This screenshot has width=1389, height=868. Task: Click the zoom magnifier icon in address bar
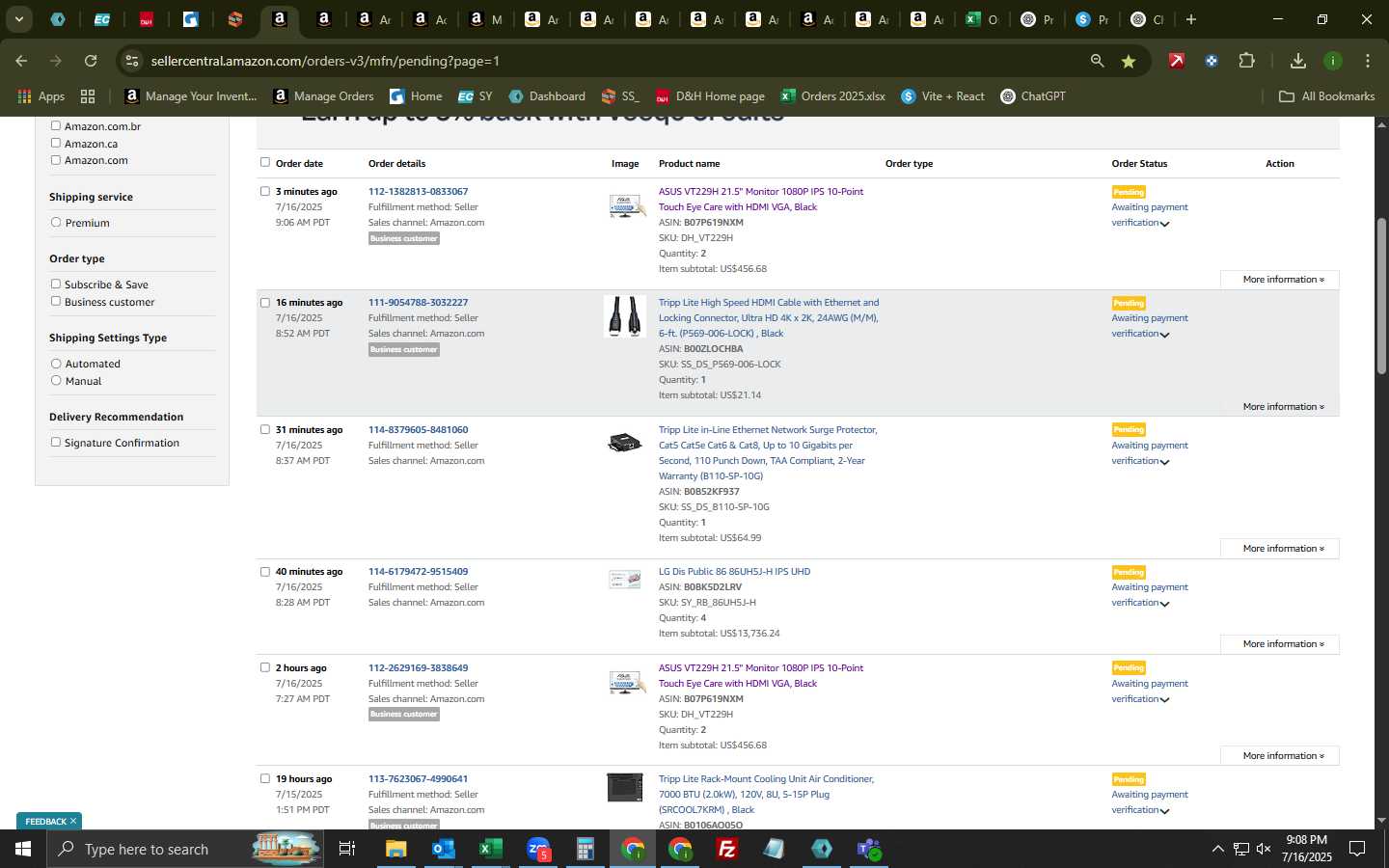(1097, 61)
